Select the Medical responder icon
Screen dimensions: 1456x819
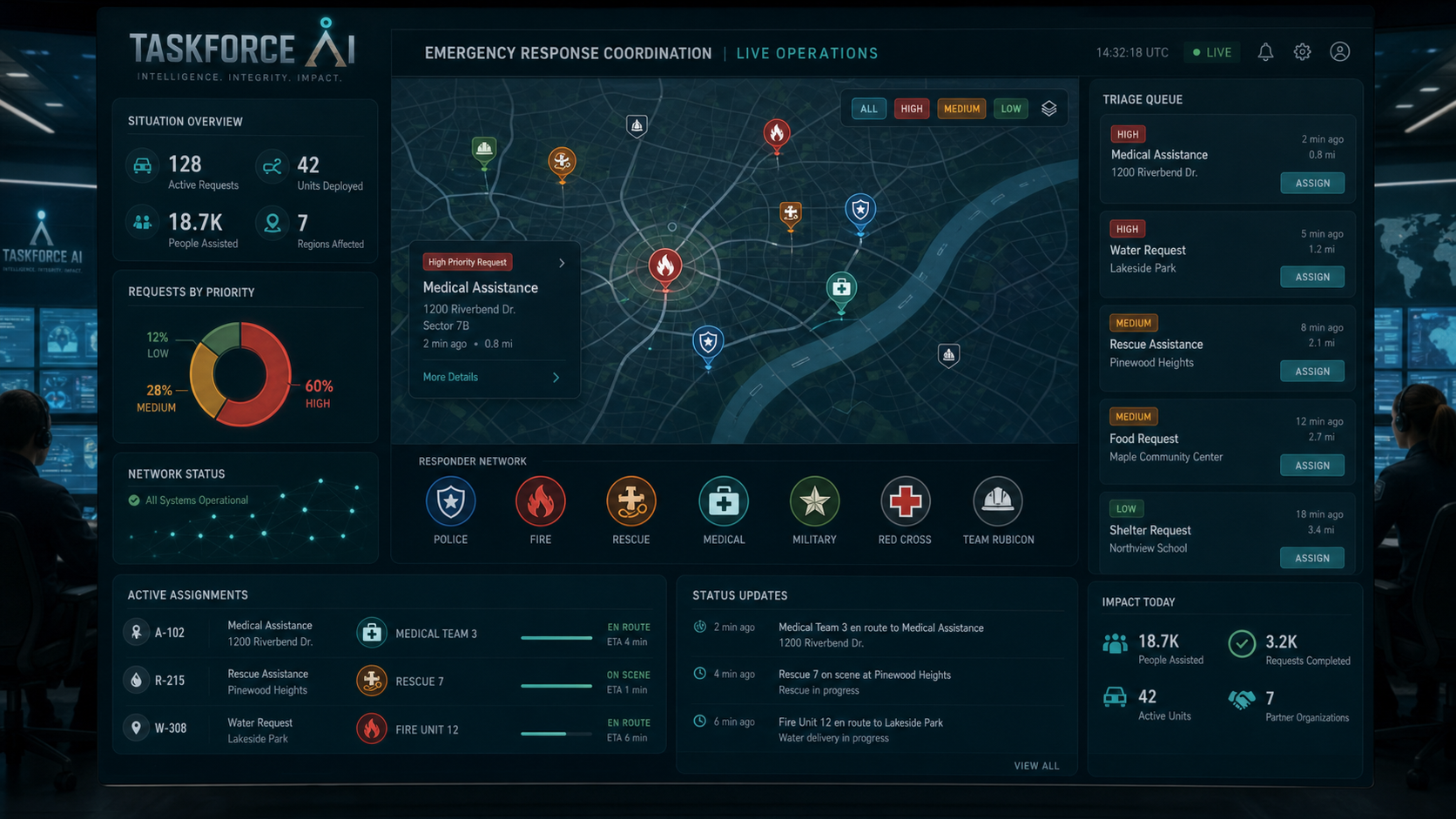coord(724,501)
